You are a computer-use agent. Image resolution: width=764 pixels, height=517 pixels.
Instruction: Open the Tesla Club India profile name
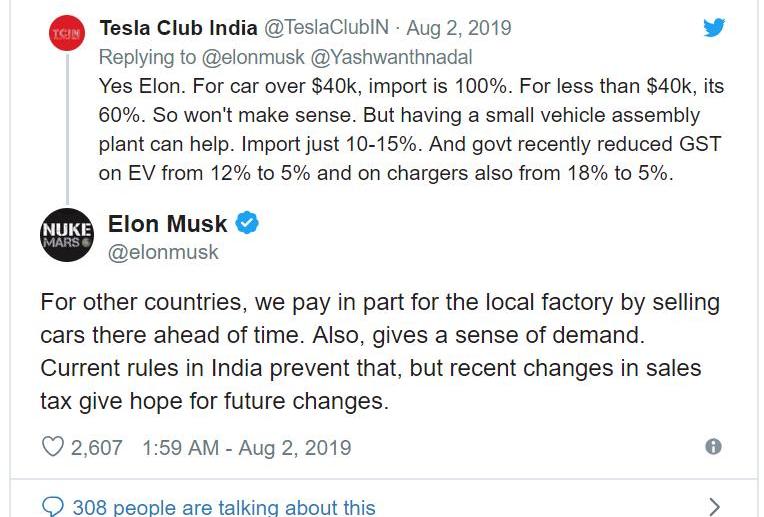coord(178,28)
